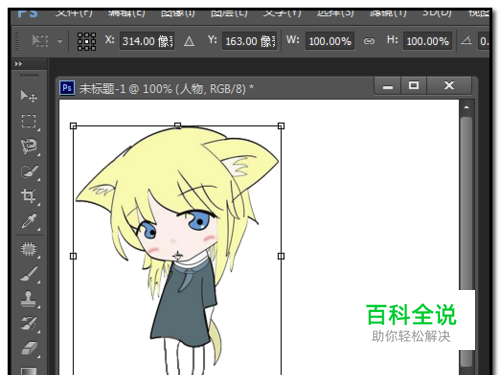Open the 滤镜(T) menu

click(388, 13)
